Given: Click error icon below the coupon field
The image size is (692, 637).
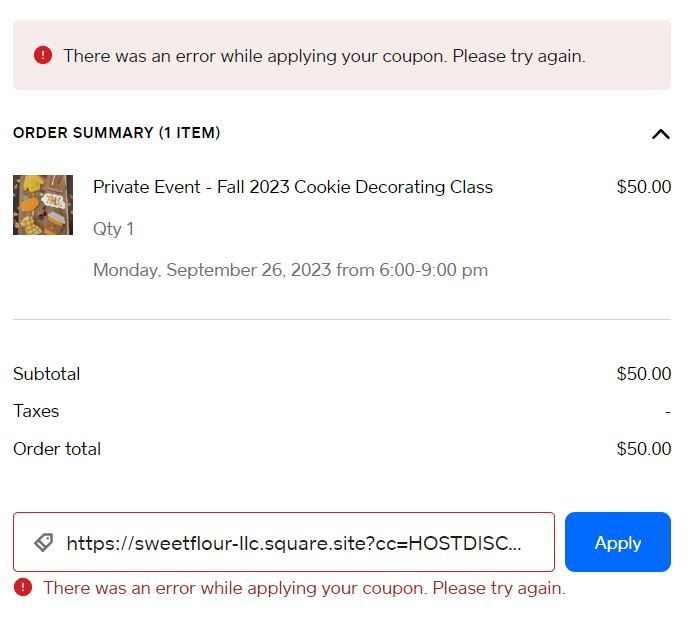Looking at the screenshot, I should (23, 587).
